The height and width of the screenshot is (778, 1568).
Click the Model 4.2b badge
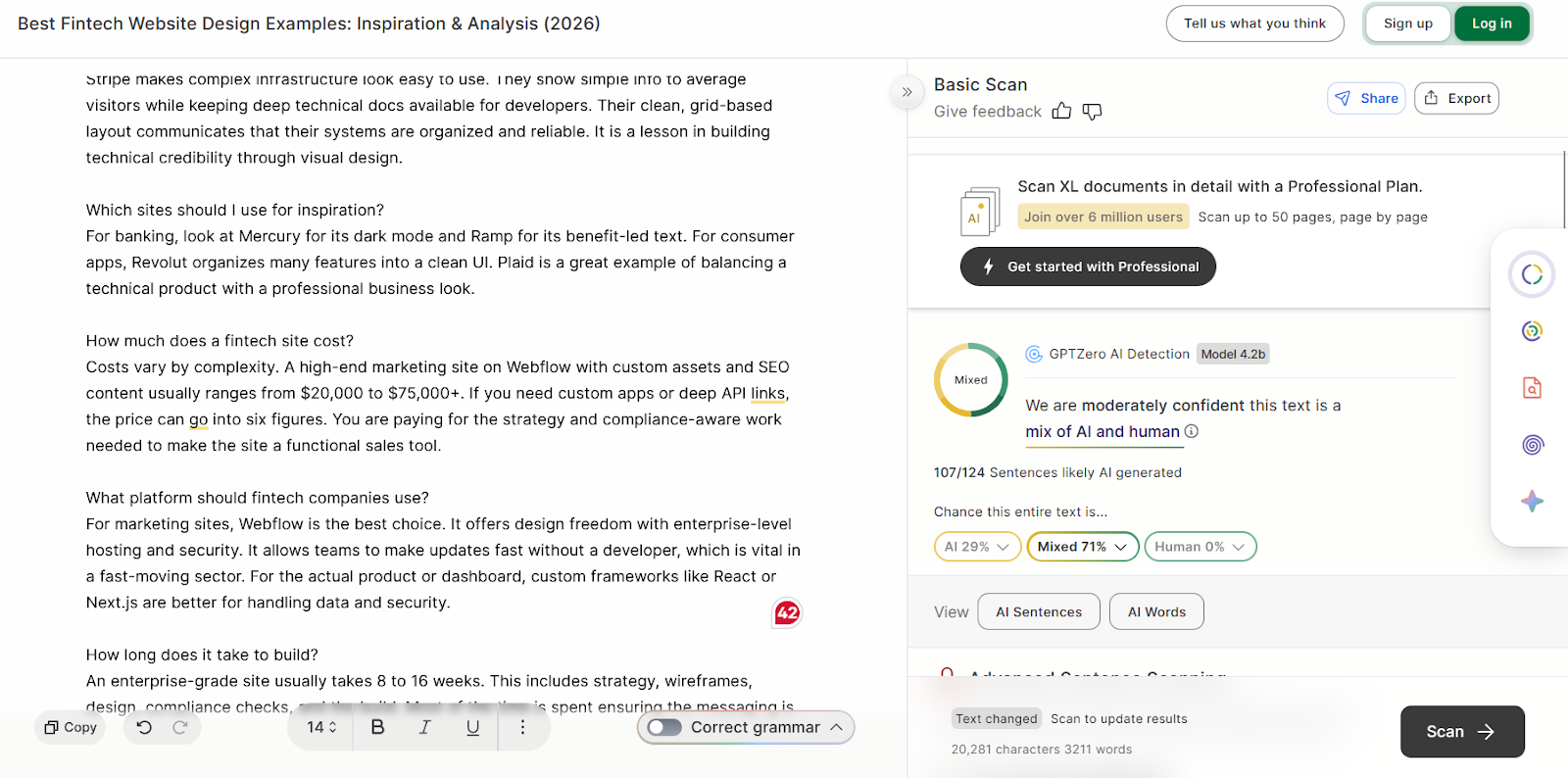(x=1233, y=354)
